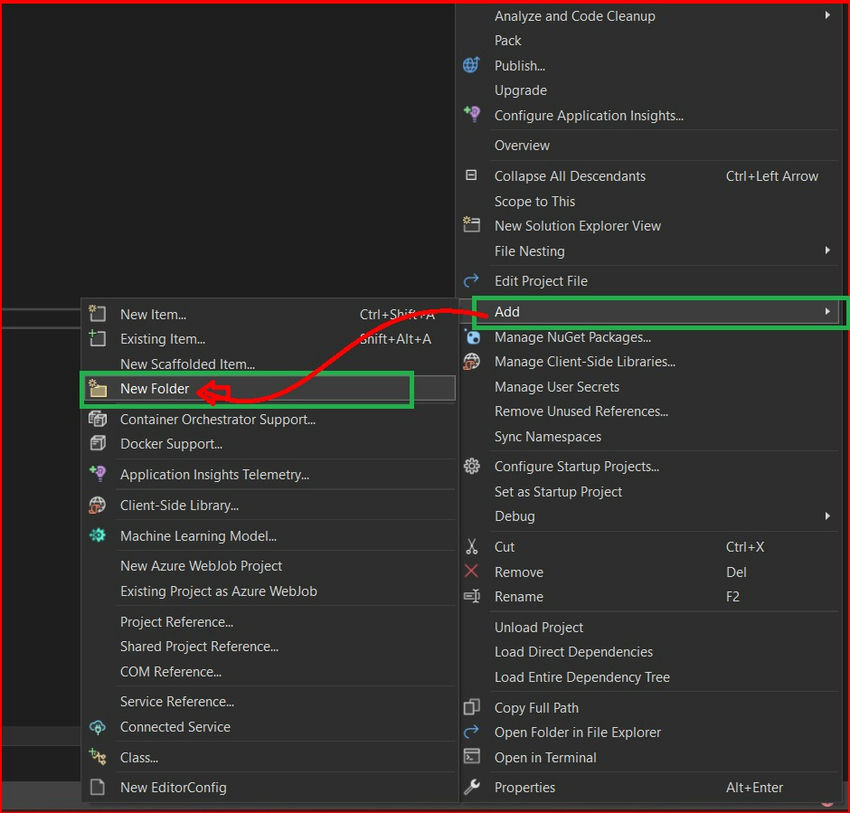Click the Copy Full Path icon

[471, 707]
